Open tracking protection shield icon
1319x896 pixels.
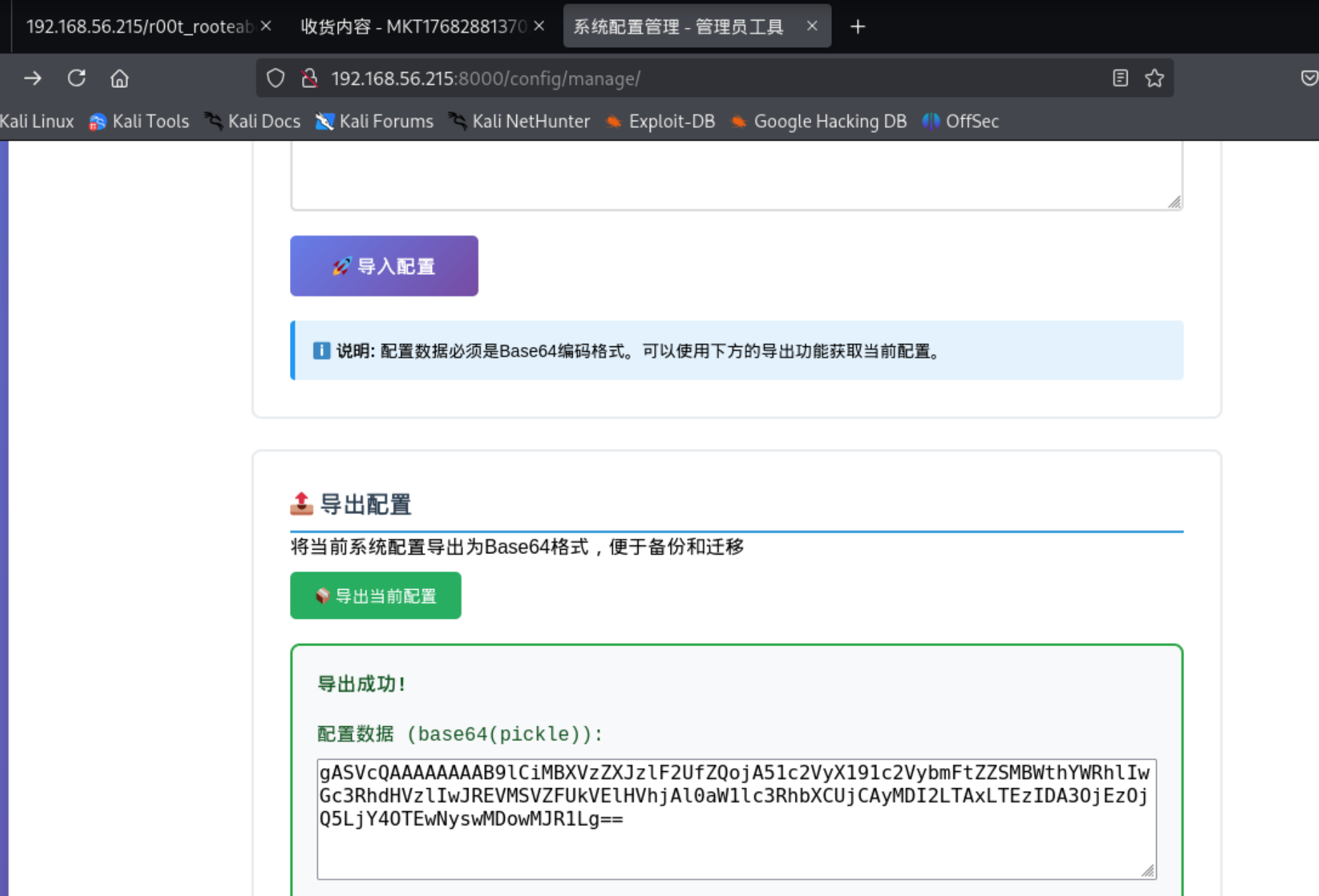[276, 78]
